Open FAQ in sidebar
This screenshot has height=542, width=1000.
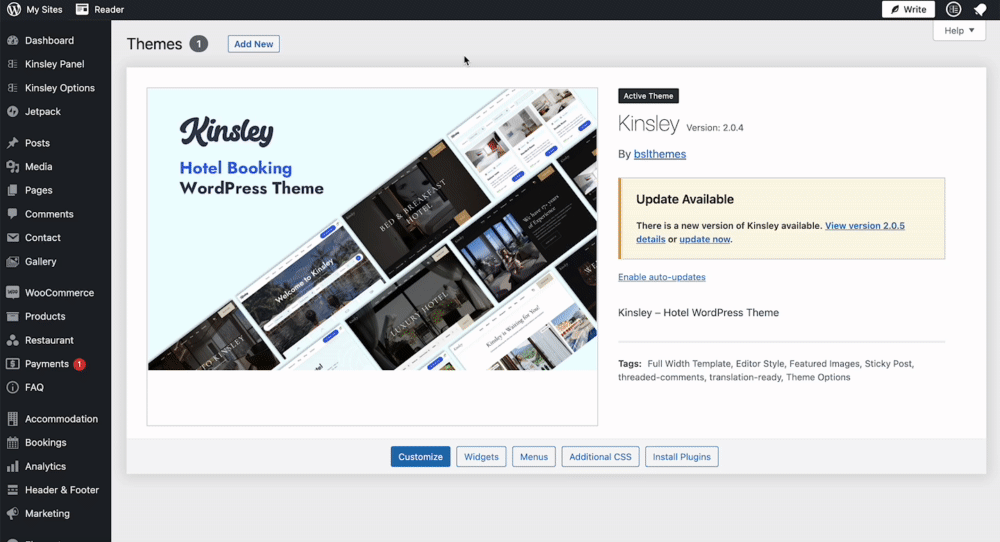pyautogui.click(x=34, y=387)
